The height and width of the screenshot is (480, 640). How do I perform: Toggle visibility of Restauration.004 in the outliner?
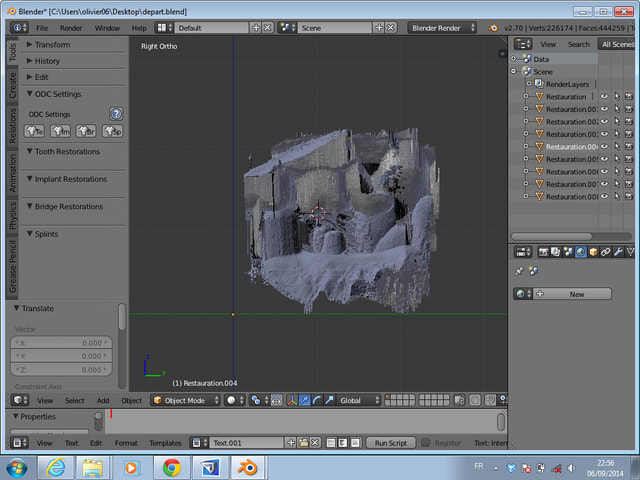pos(604,147)
